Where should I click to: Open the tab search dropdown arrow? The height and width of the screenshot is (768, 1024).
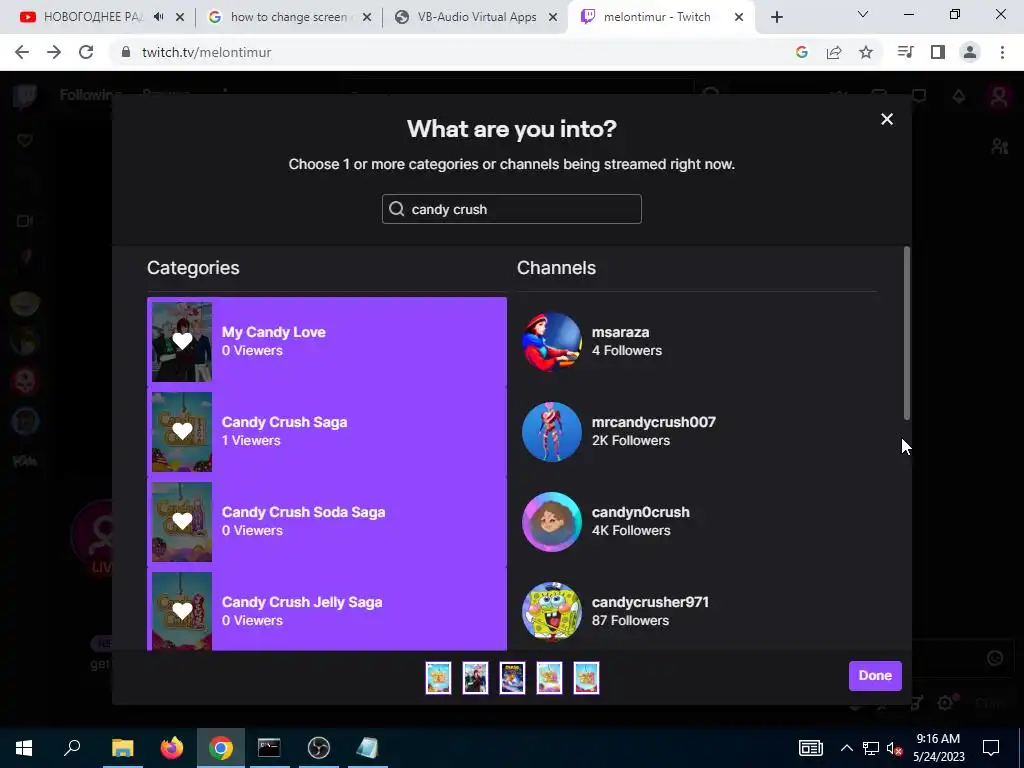click(863, 14)
